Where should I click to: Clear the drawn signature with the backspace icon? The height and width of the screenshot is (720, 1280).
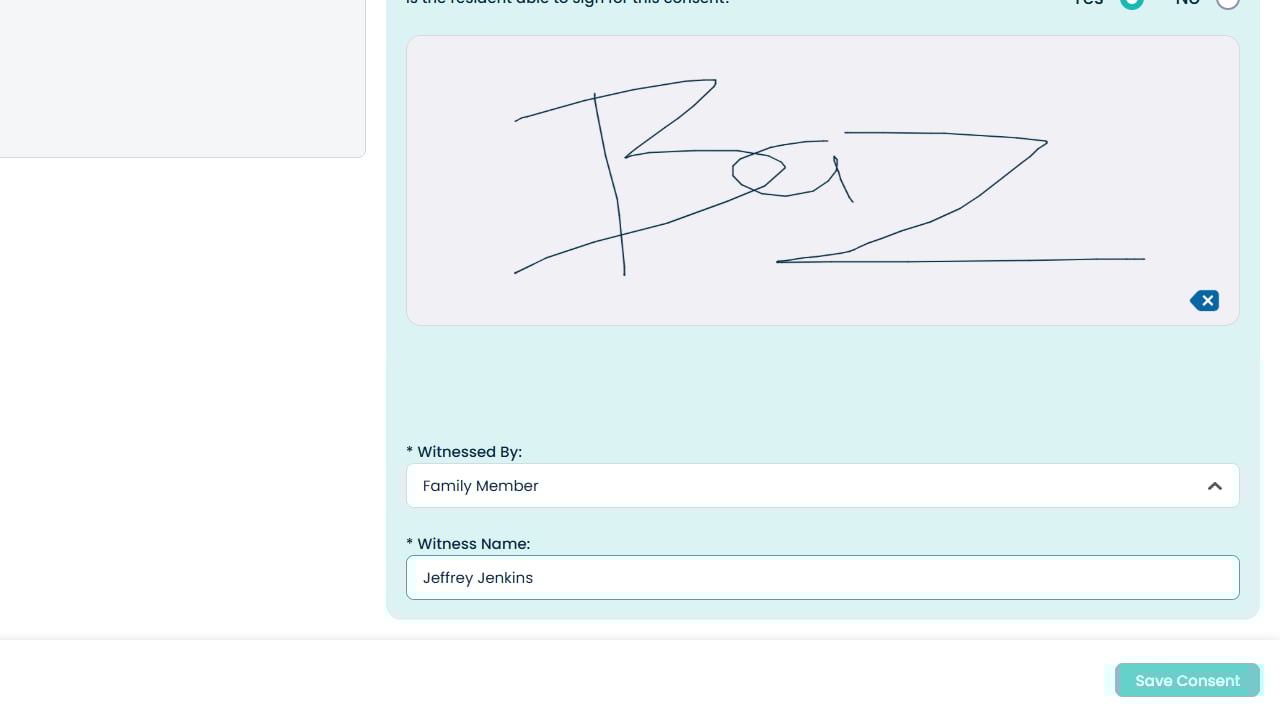pos(1204,300)
